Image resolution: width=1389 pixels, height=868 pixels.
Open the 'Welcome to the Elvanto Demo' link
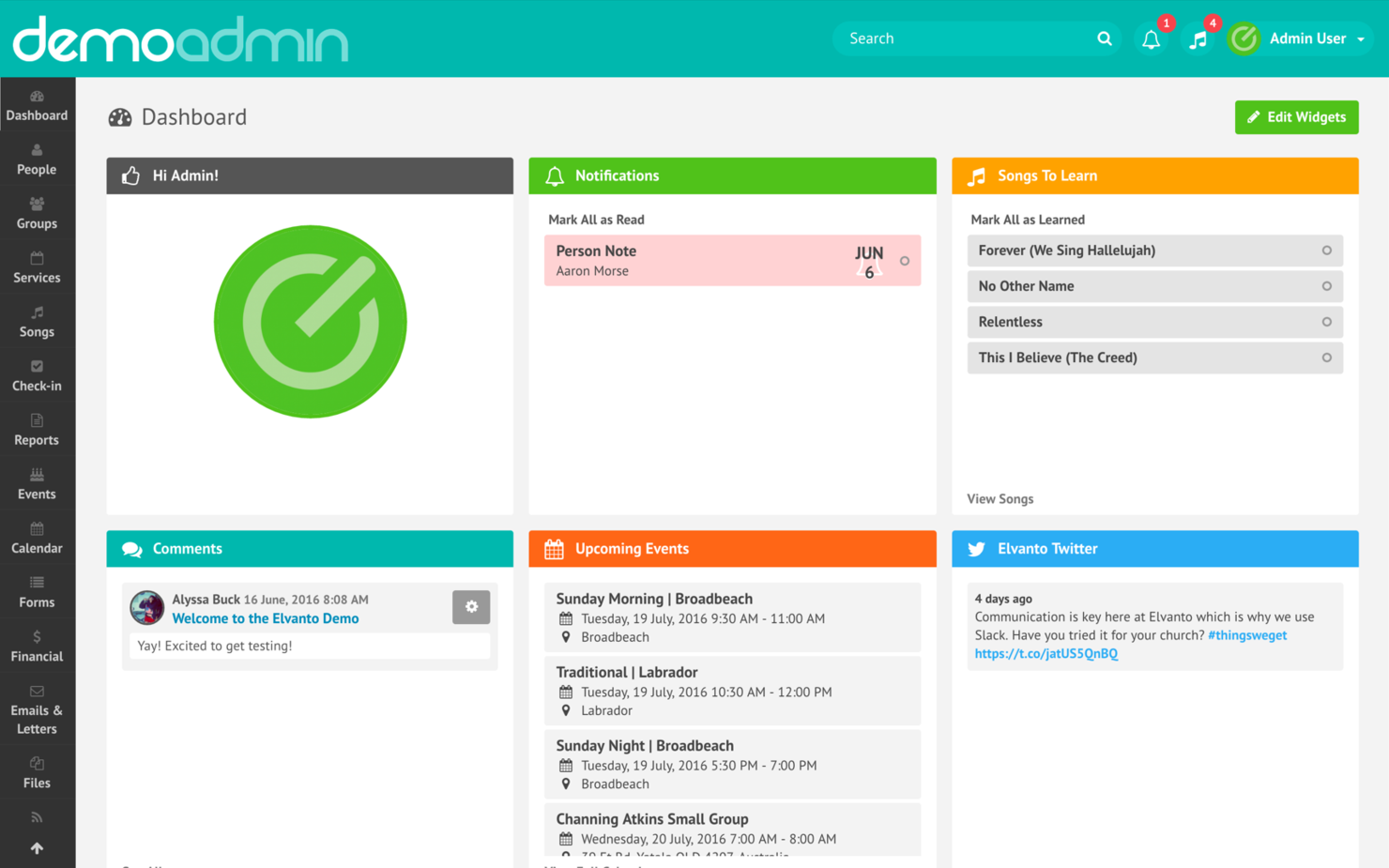(x=265, y=618)
